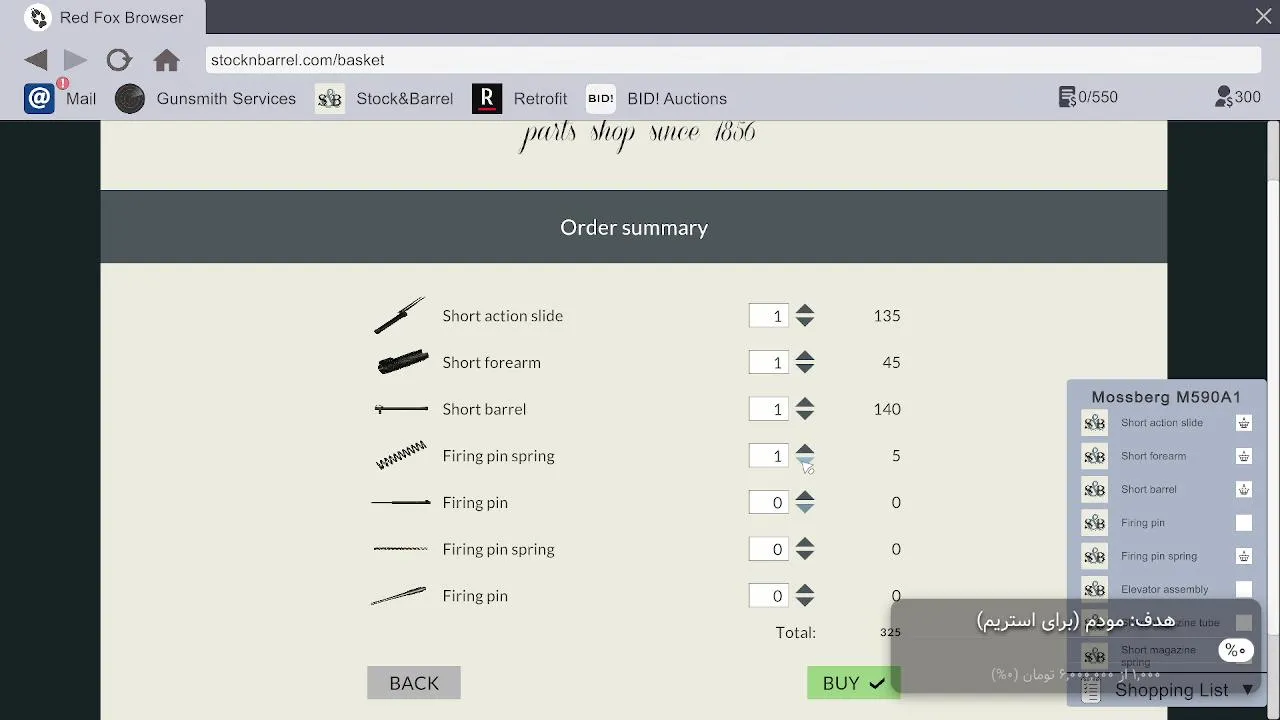Increase quantity of Firing pin spring at 0

[x=805, y=543]
